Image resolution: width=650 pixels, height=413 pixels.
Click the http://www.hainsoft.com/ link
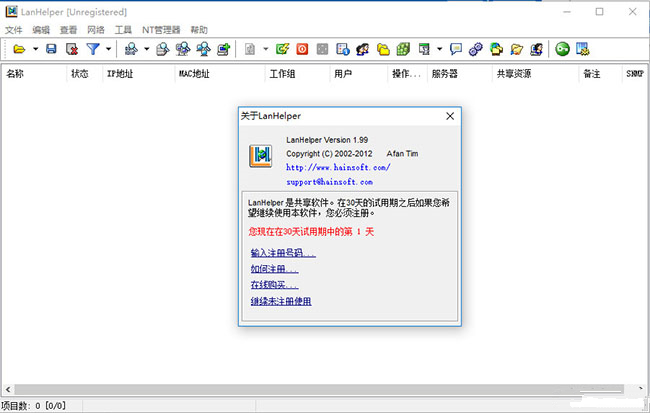pos(338,167)
